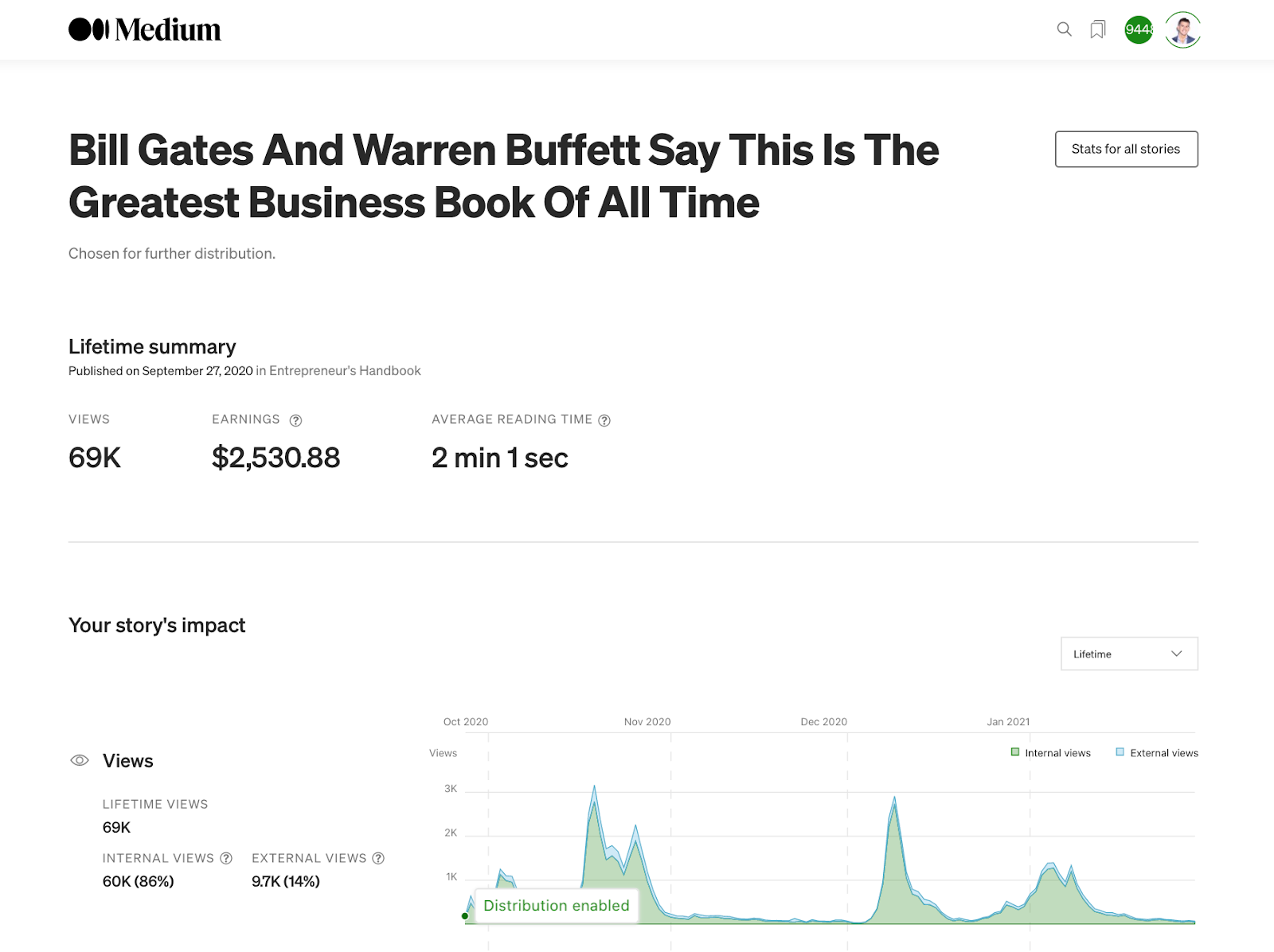The image size is (1274, 952).
Task: Click the Medium logo
Action: tap(145, 30)
